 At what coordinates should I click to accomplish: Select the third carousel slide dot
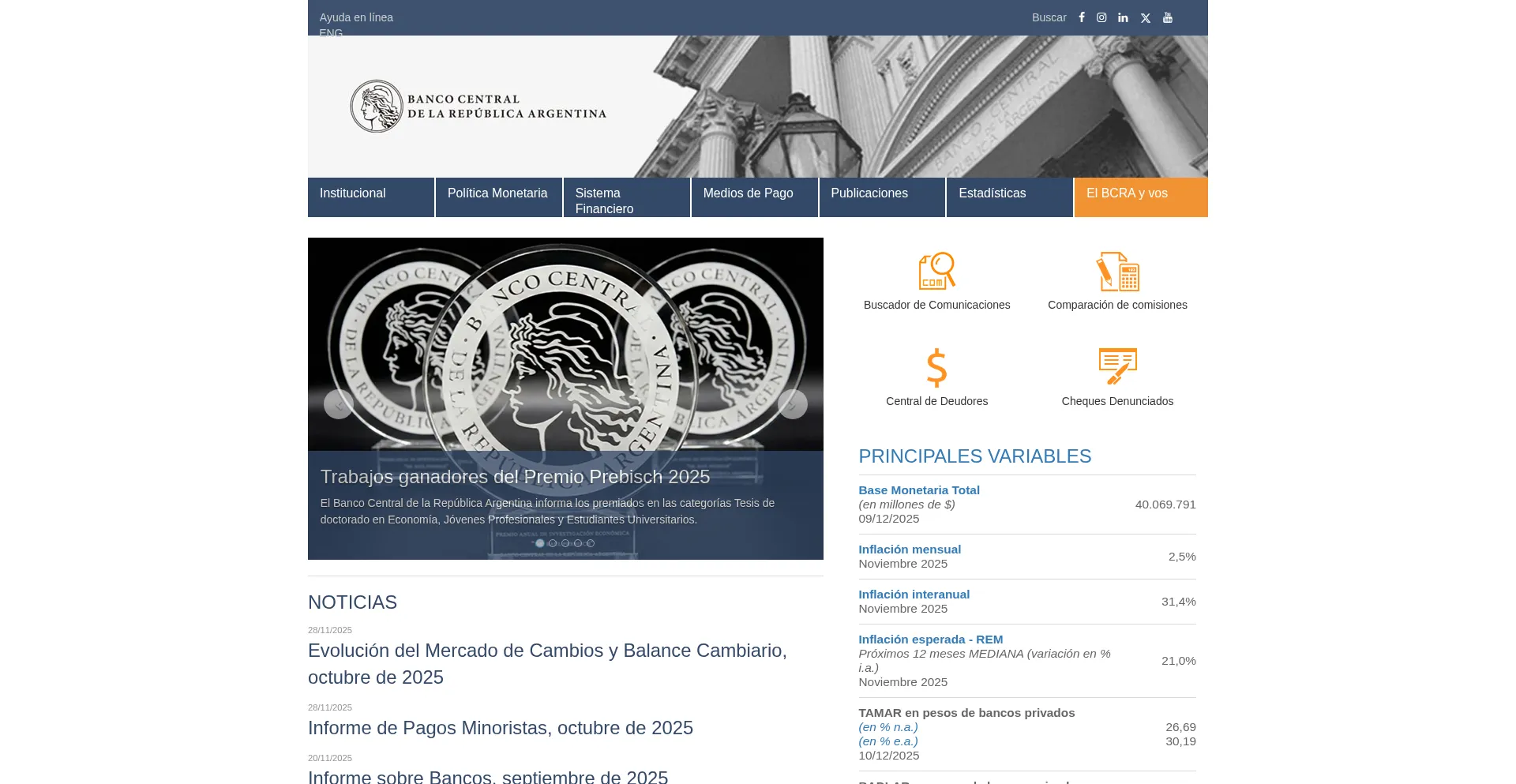pyautogui.click(x=565, y=543)
